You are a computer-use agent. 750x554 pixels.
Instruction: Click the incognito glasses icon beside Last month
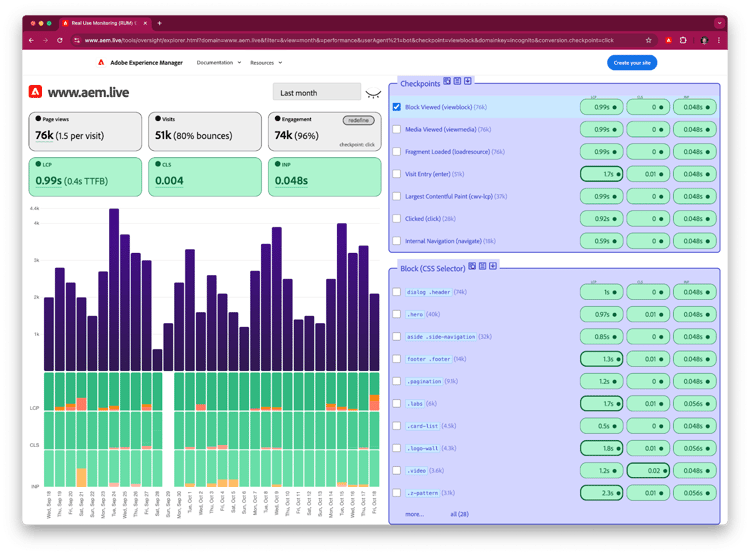[x=373, y=93]
